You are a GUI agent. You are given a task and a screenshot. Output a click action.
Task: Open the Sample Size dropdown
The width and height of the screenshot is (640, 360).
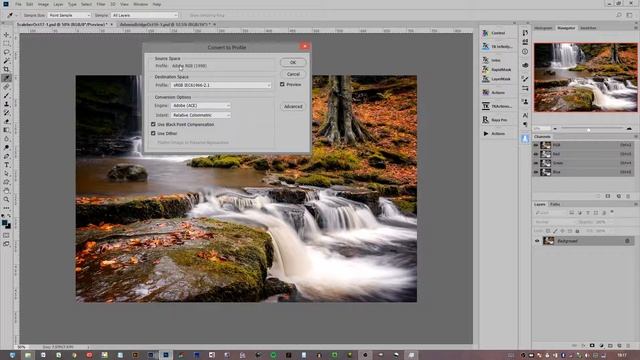pos(69,15)
